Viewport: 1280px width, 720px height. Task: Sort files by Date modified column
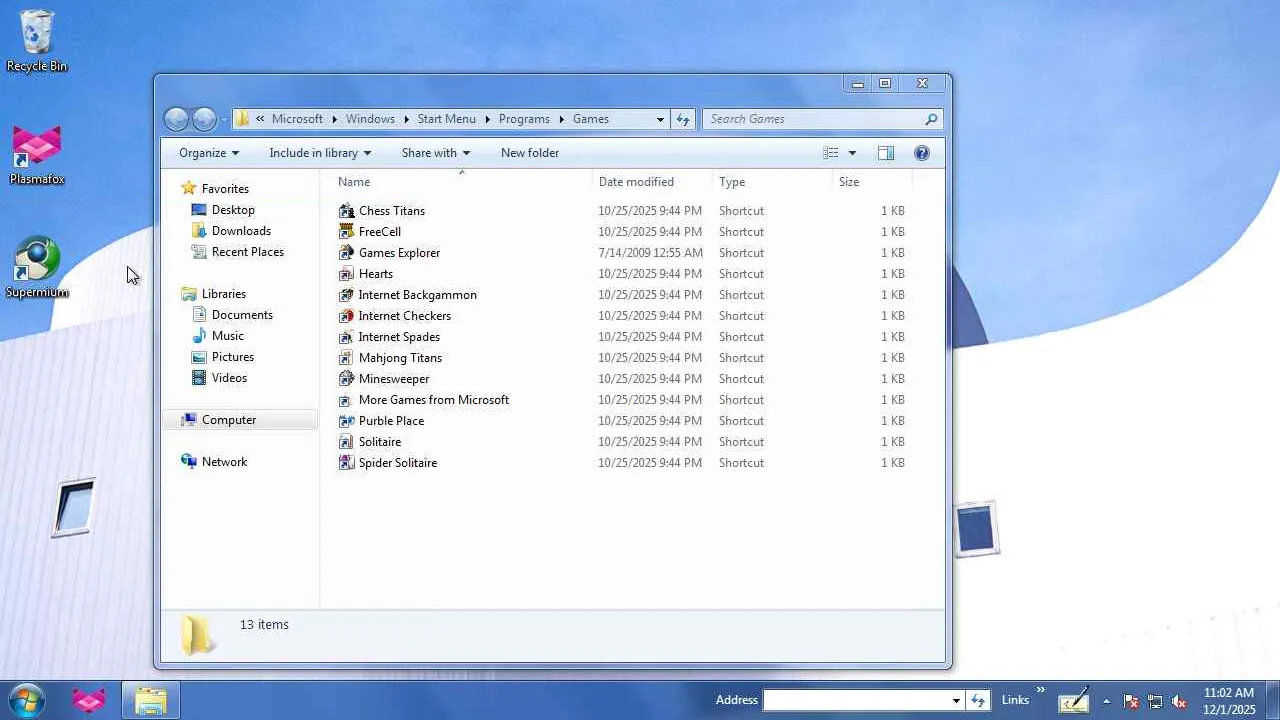tap(653, 182)
